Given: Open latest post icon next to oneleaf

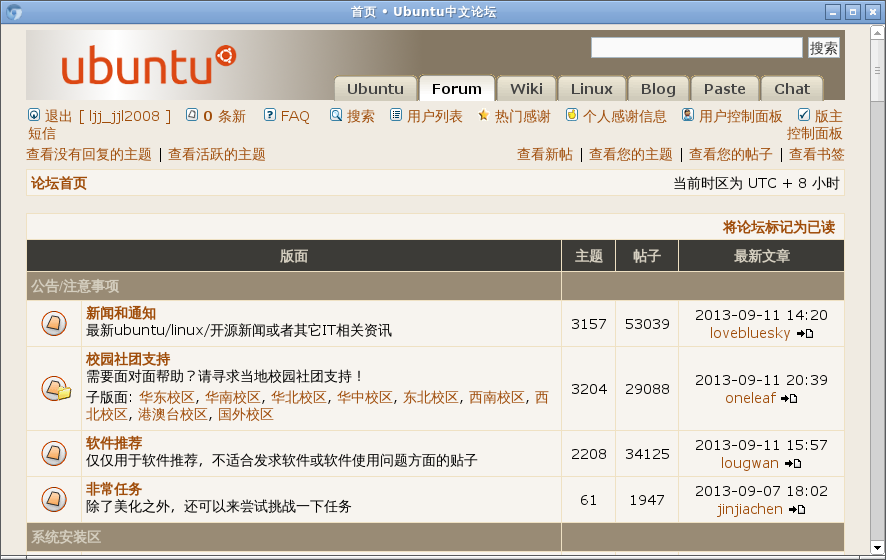Looking at the screenshot, I should [789, 398].
